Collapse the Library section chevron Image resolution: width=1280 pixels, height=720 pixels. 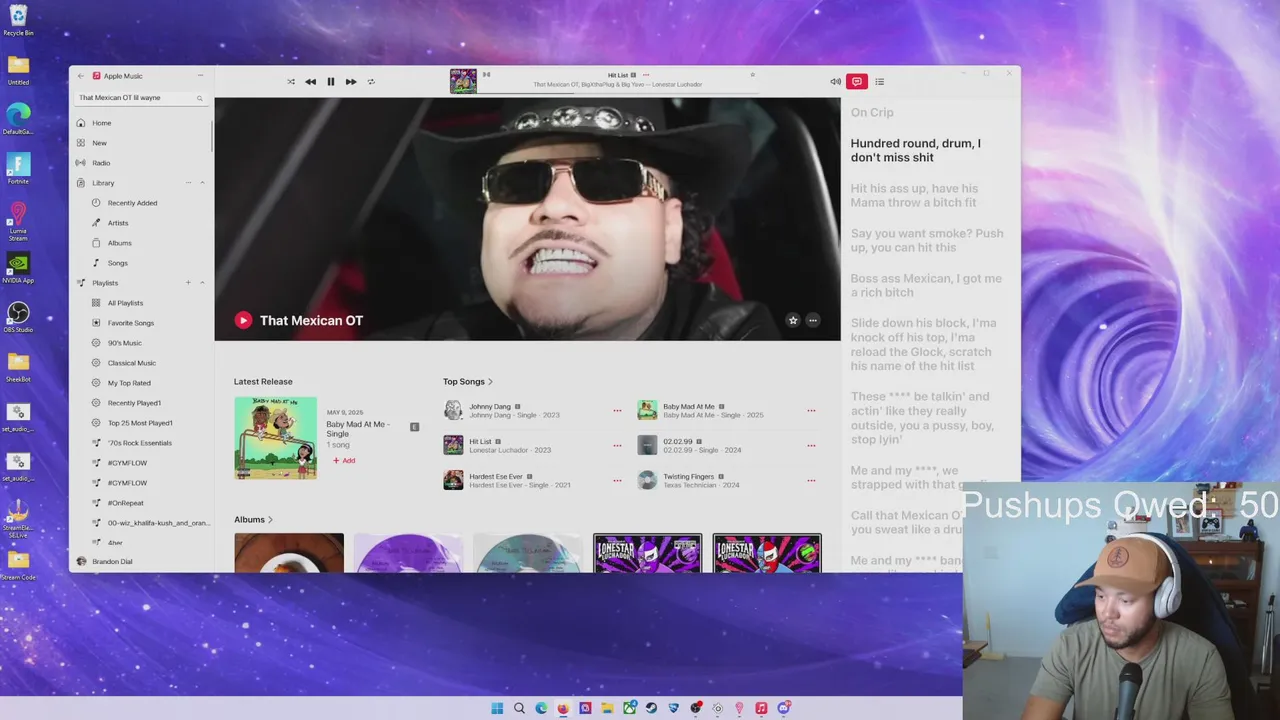click(202, 183)
